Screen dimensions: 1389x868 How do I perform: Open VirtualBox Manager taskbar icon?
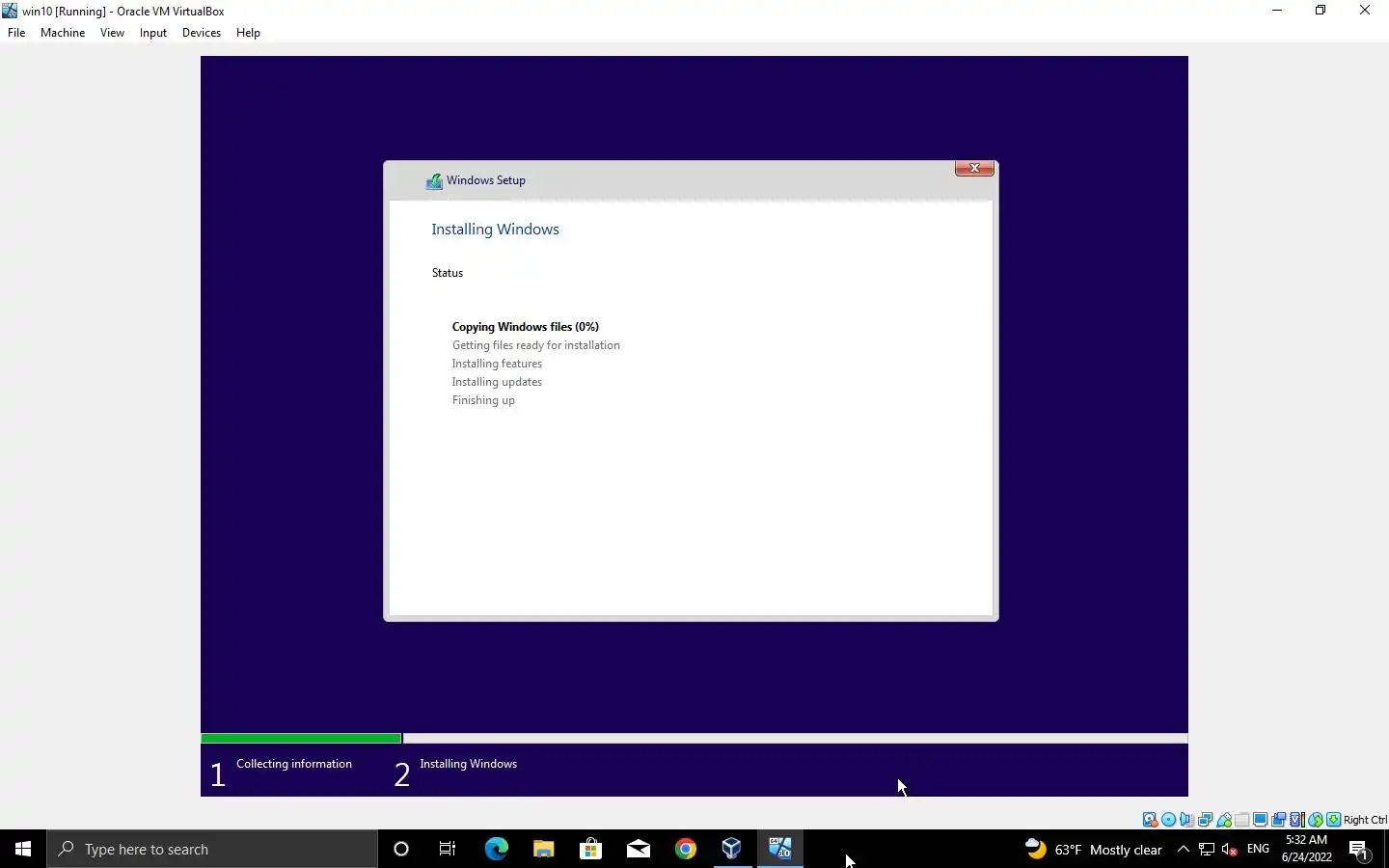pyautogui.click(x=732, y=849)
